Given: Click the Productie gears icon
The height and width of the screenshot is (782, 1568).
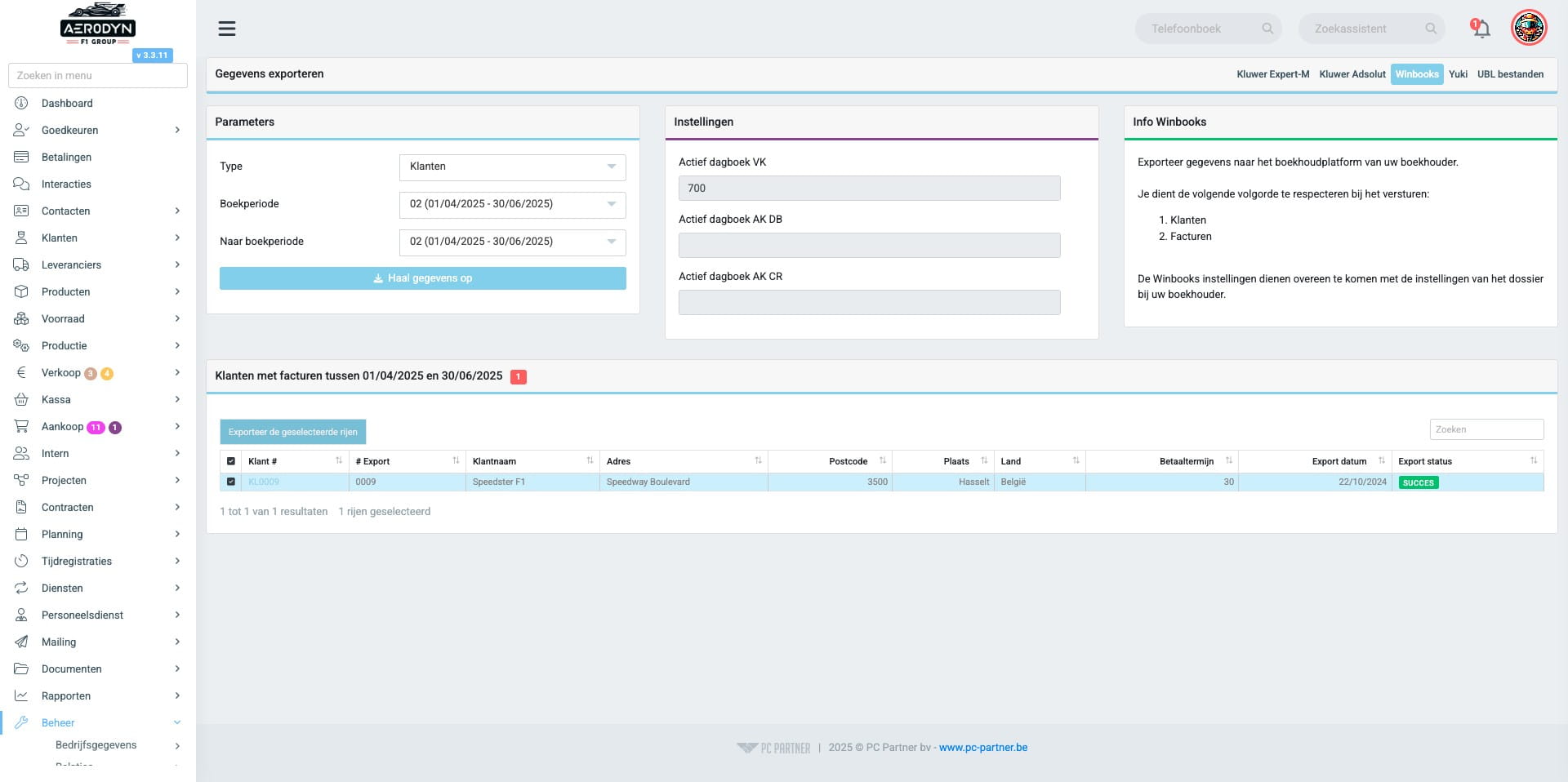Looking at the screenshot, I should point(21,345).
